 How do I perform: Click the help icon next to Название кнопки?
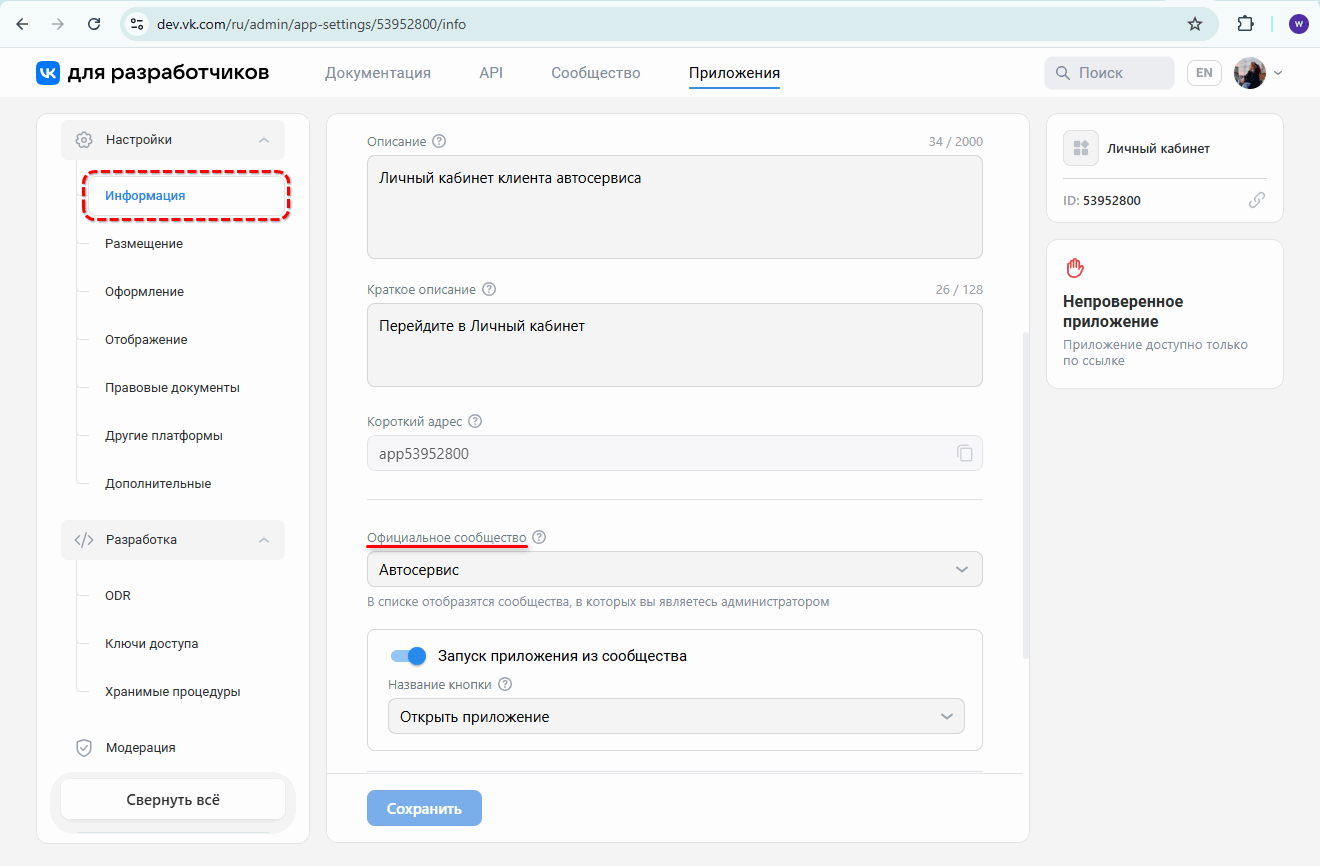pyautogui.click(x=505, y=684)
